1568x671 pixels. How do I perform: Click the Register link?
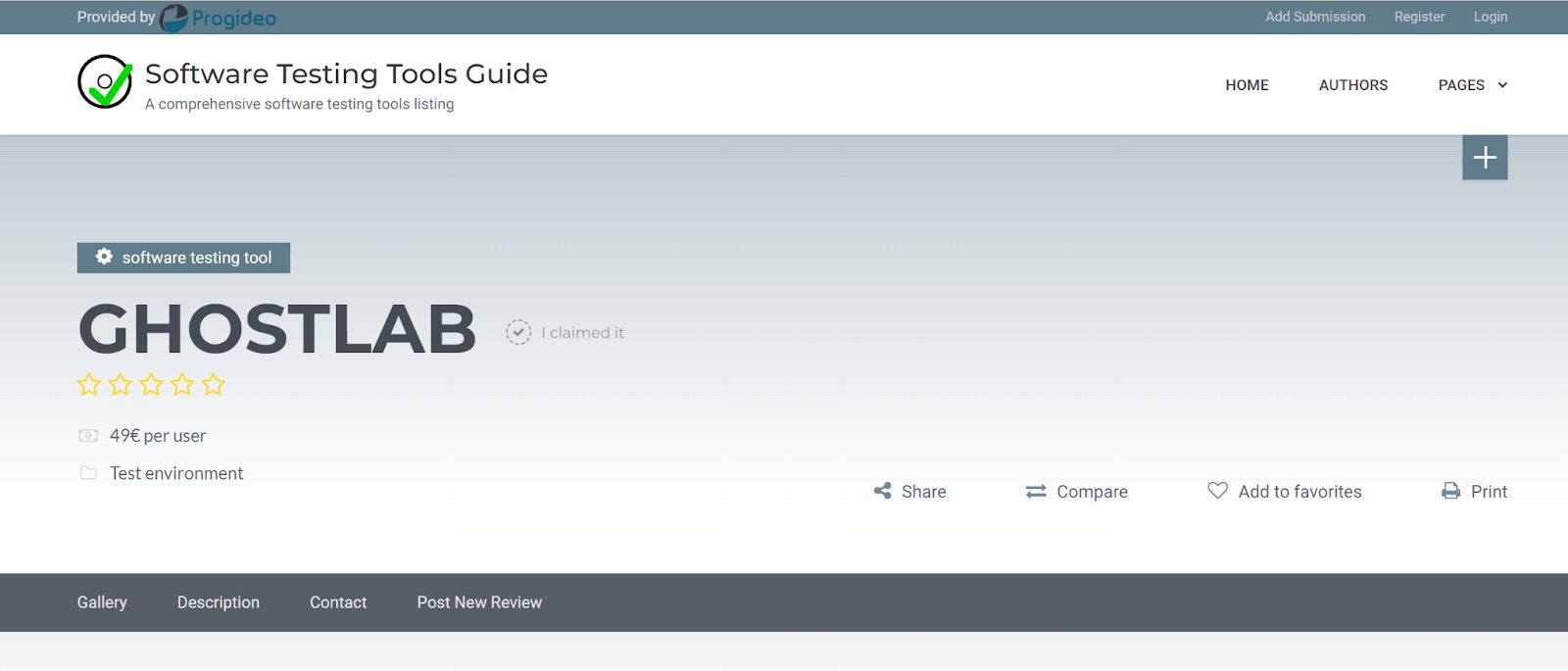[x=1419, y=17]
